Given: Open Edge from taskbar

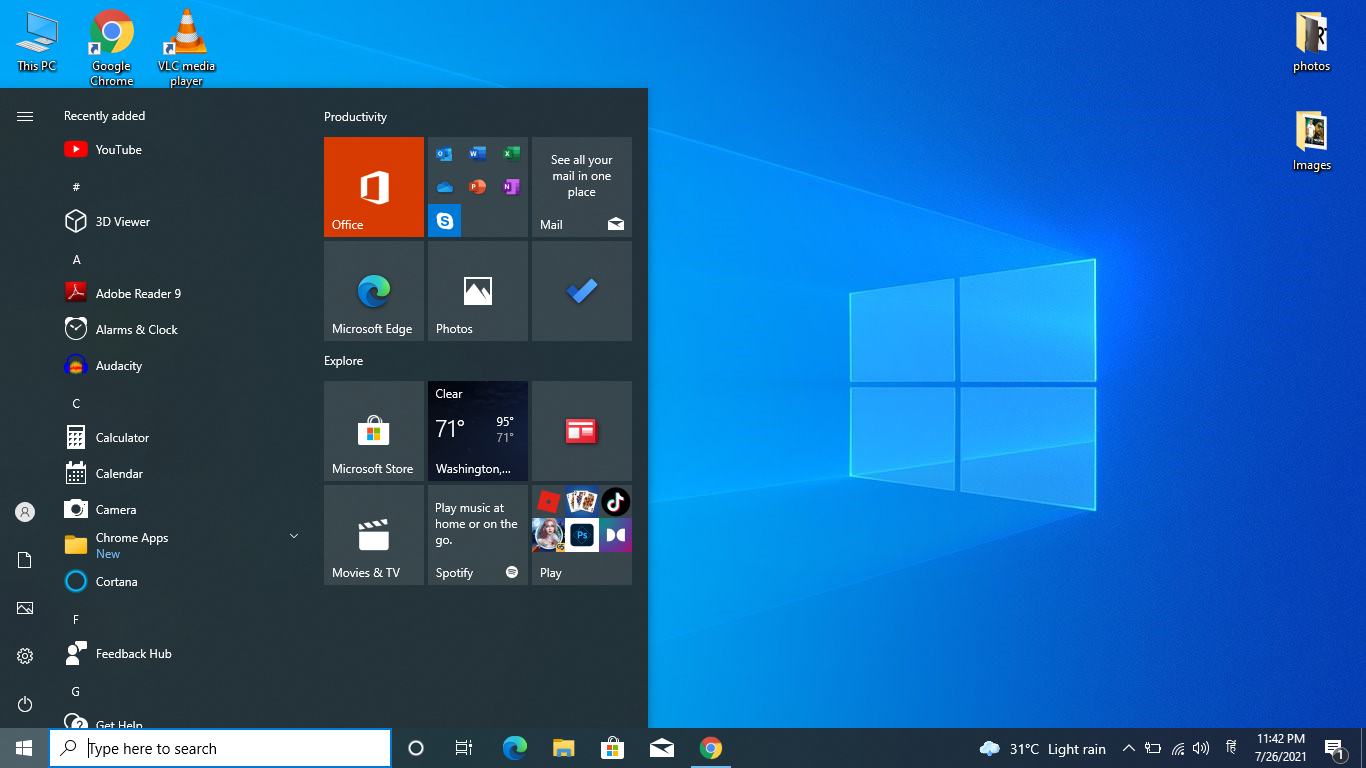Looking at the screenshot, I should coord(514,748).
